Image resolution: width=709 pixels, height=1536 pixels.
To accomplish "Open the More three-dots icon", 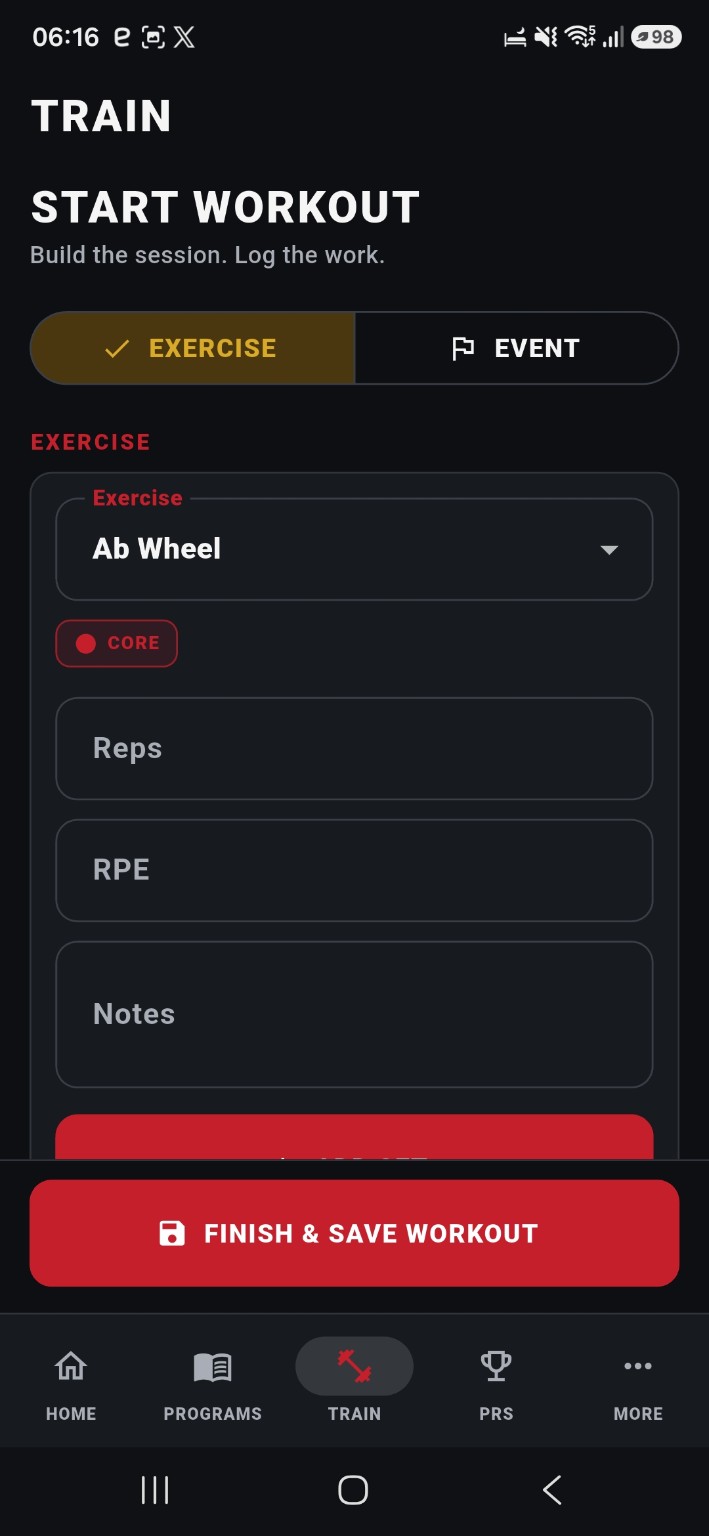I will pyautogui.click(x=638, y=1366).
